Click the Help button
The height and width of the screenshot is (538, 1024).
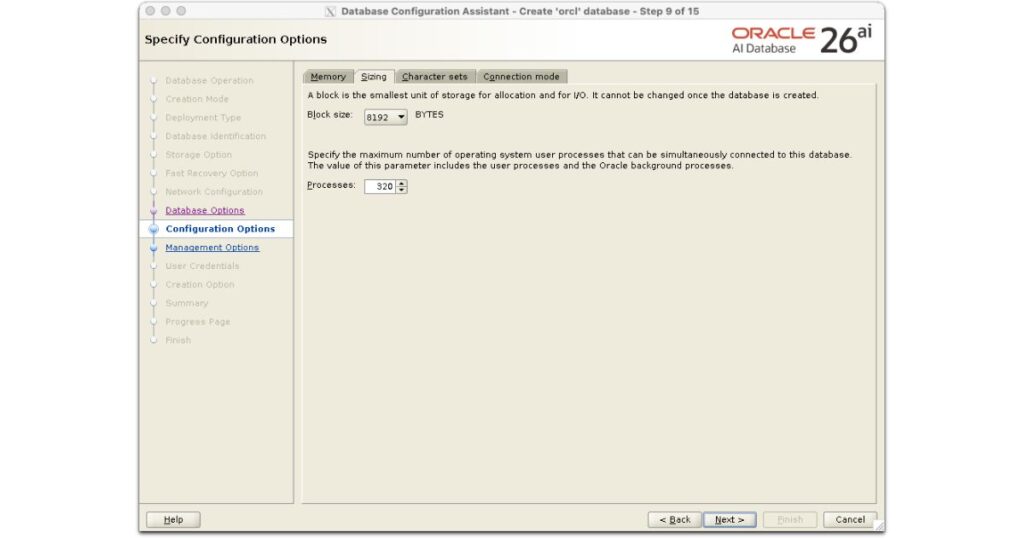click(173, 520)
